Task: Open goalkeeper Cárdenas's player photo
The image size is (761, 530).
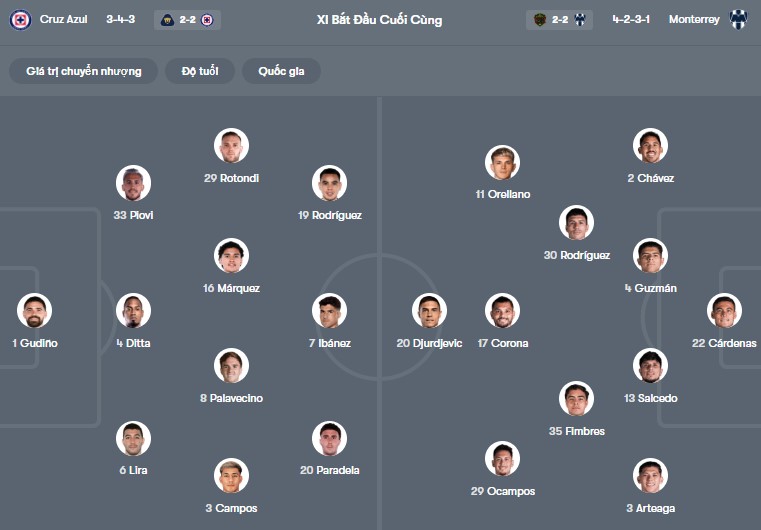Action: pyautogui.click(x=724, y=311)
